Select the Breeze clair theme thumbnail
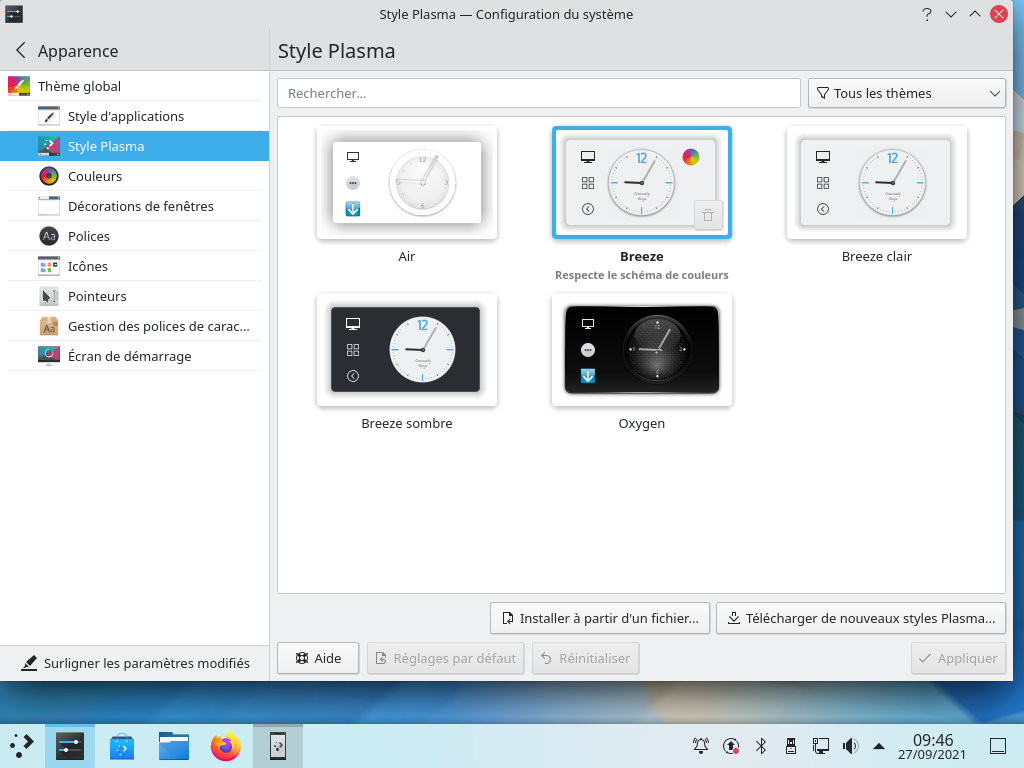Screen dimensions: 1024x768 pyautogui.click(x=876, y=183)
